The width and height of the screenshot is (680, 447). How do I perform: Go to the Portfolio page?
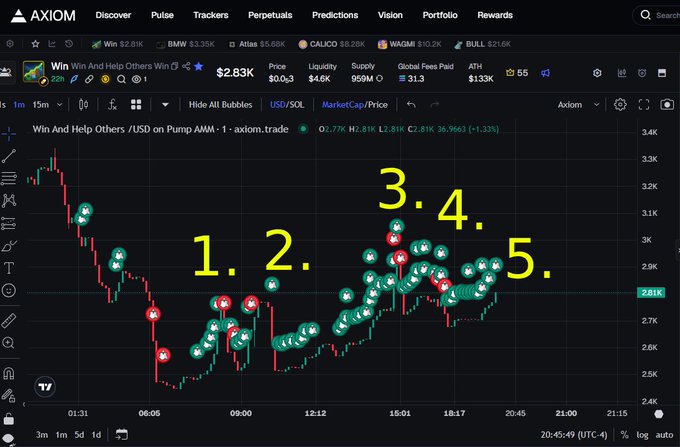click(x=440, y=15)
